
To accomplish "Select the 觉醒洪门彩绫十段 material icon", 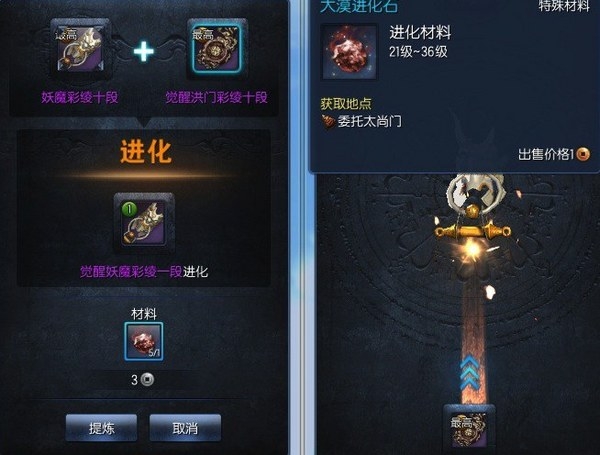I will [217, 49].
